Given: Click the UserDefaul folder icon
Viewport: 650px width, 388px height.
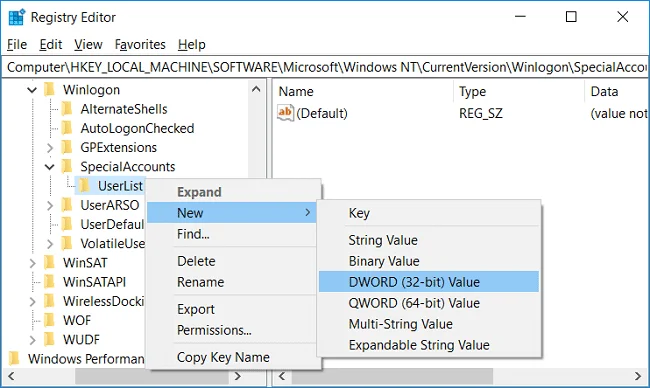Looking at the screenshot, I should tap(67, 224).
